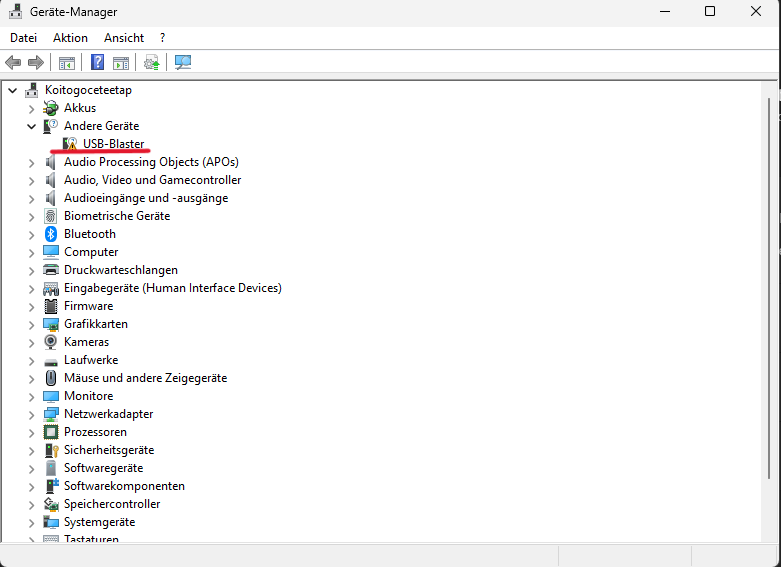Click the scan for hardware changes icon
This screenshot has height=567, width=781.
(183, 62)
